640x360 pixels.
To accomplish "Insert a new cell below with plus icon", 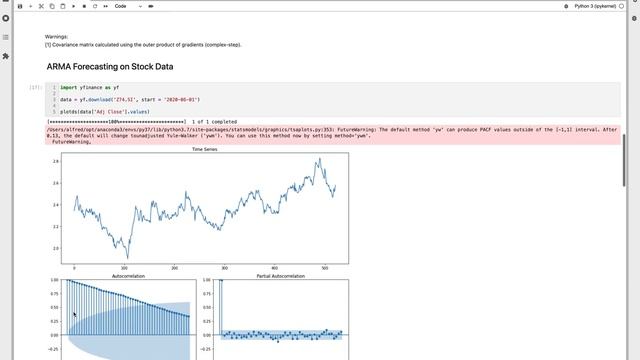I will 31,6.
